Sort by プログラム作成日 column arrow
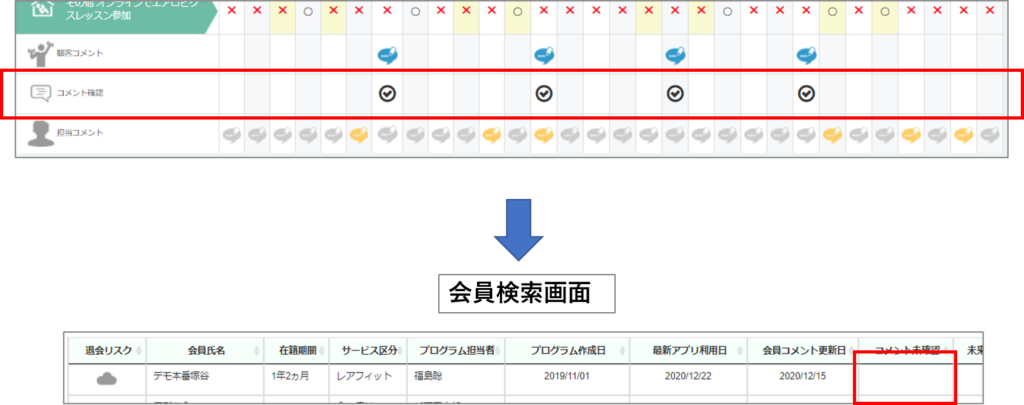 point(622,350)
